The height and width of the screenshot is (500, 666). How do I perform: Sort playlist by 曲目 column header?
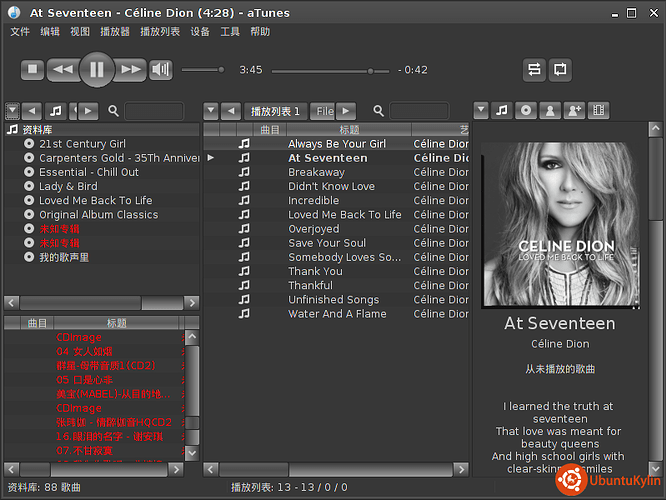[270, 130]
